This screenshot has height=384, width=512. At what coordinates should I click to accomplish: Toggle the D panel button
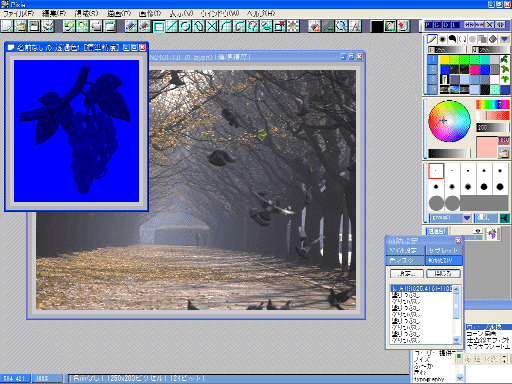447,25
